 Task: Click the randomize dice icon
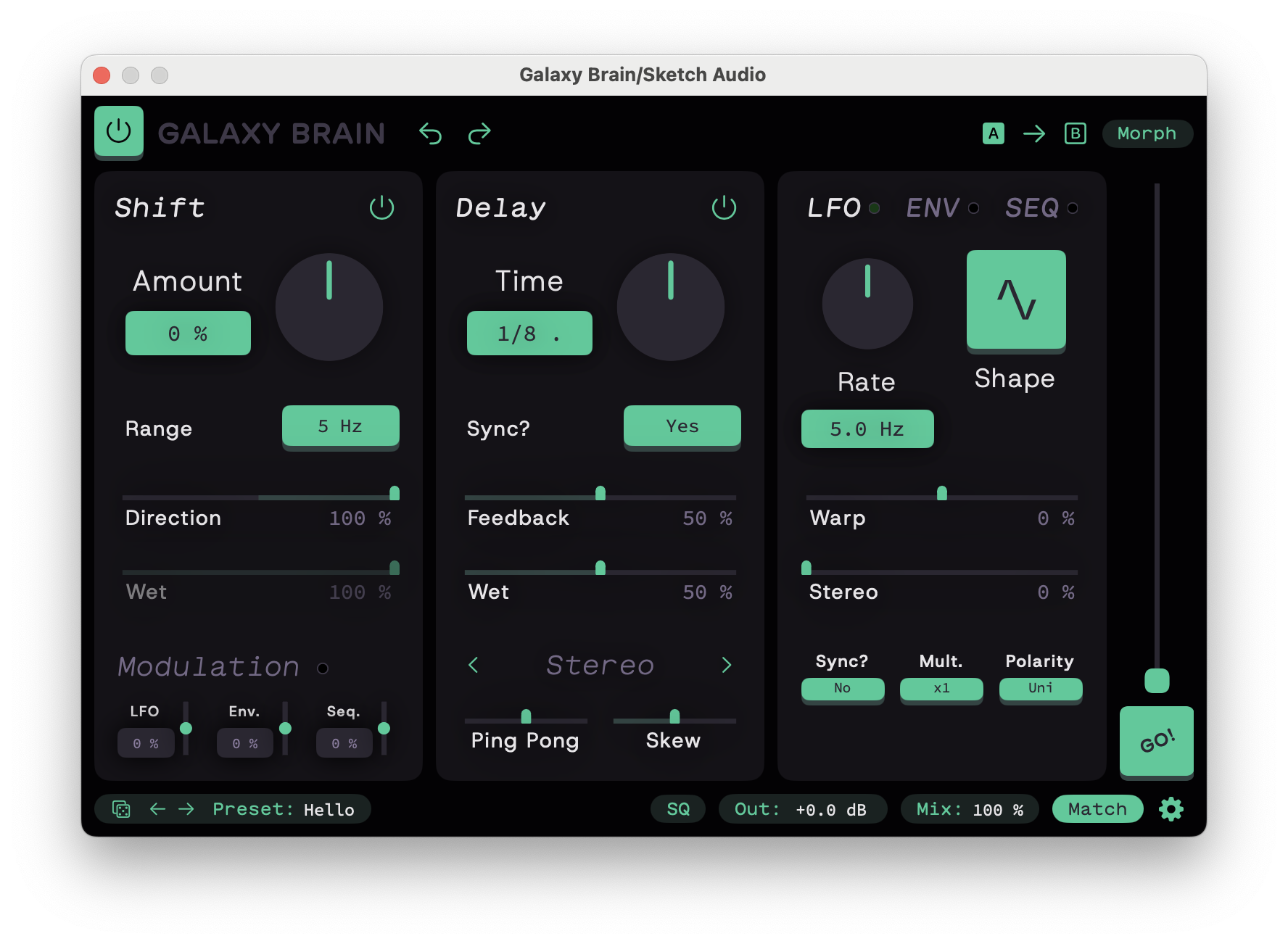click(x=121, y=809)
